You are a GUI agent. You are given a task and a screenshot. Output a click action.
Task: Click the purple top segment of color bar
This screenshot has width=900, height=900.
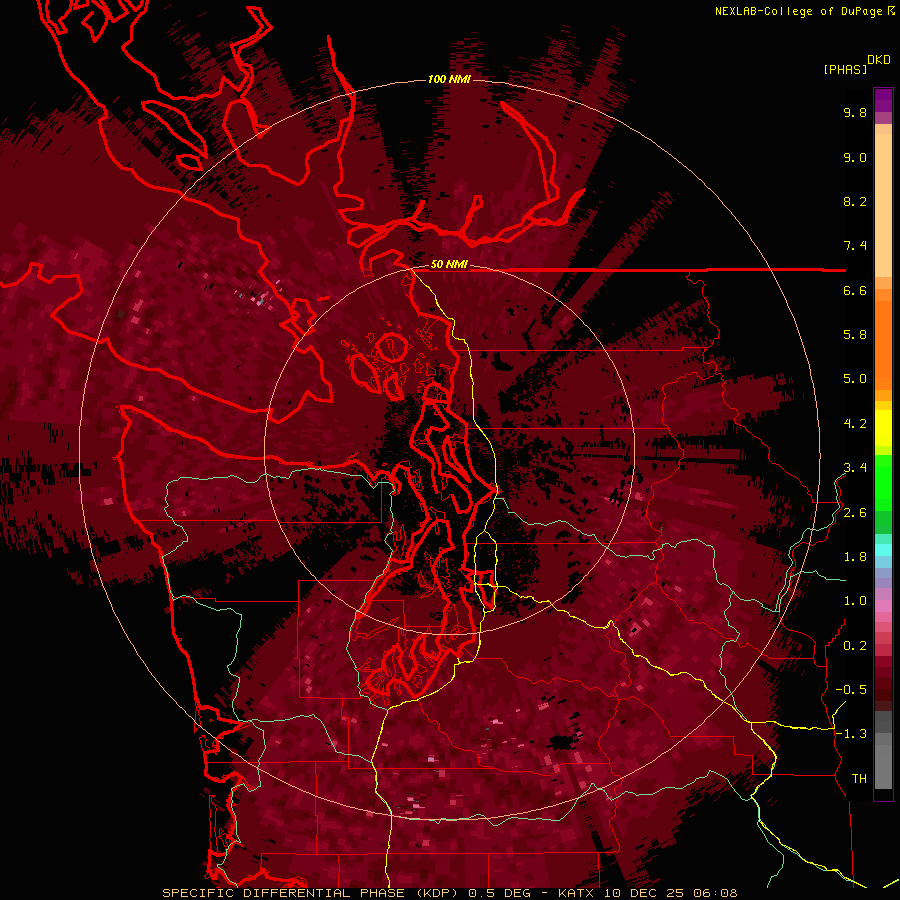point(883,100)
